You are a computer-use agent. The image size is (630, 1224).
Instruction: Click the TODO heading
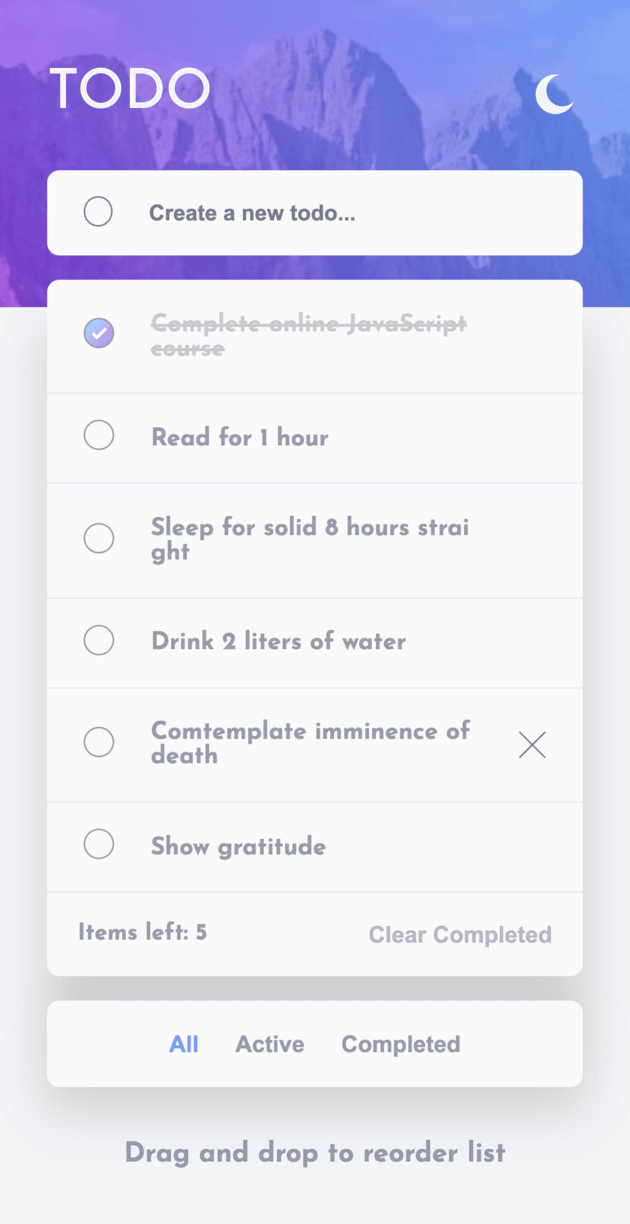tap(130, 88)
